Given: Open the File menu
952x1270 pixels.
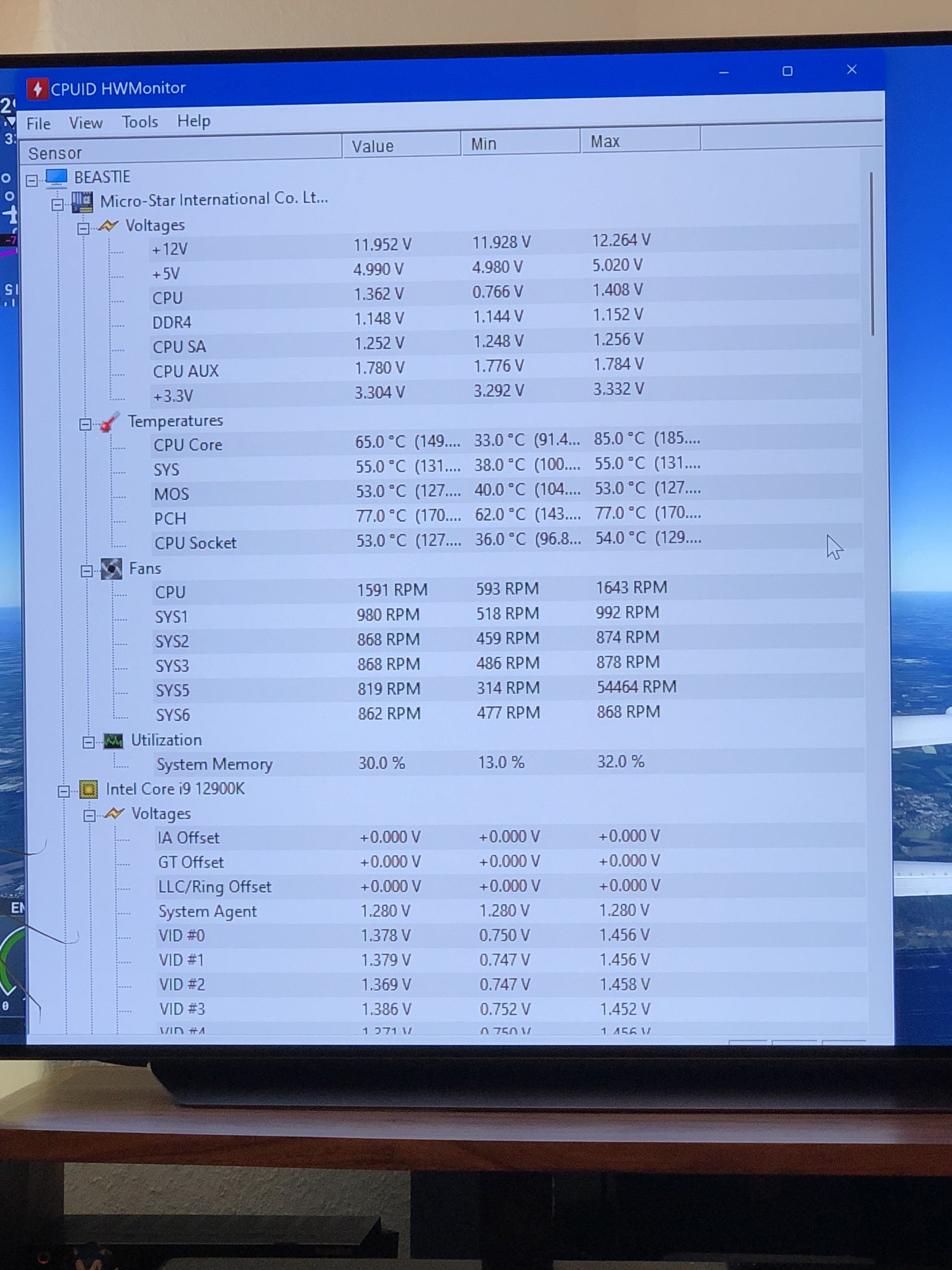Looking at the screenshot, I should coord(38,124).
